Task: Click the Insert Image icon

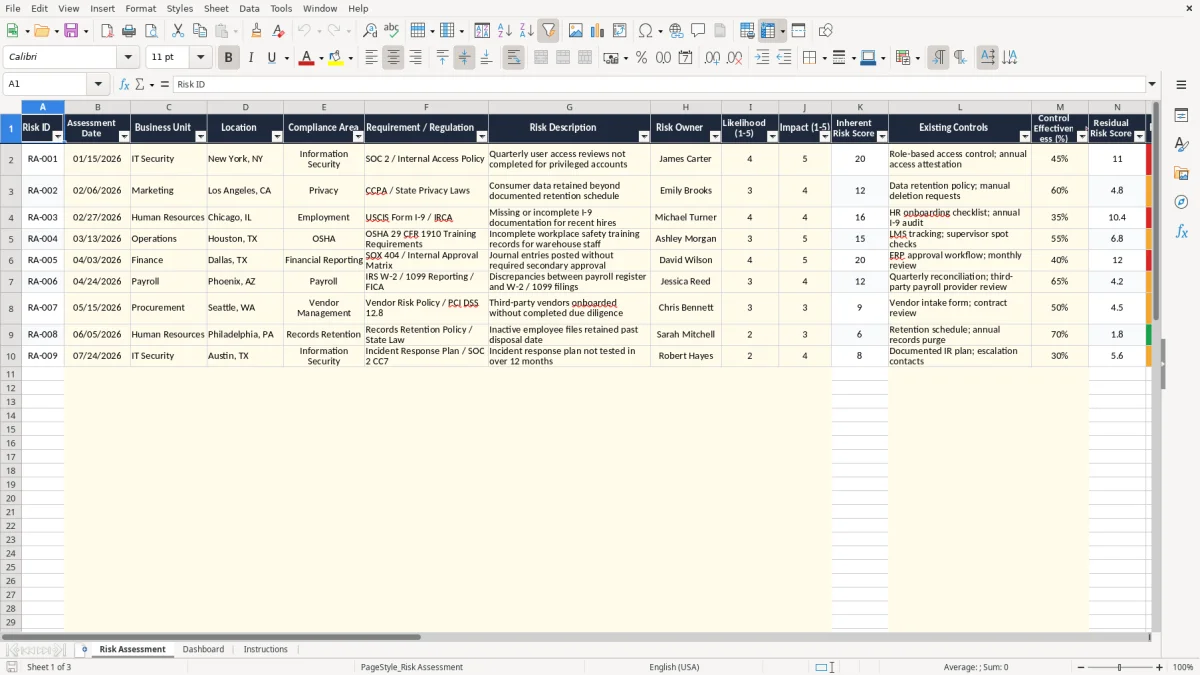Action: coord(576,31)
